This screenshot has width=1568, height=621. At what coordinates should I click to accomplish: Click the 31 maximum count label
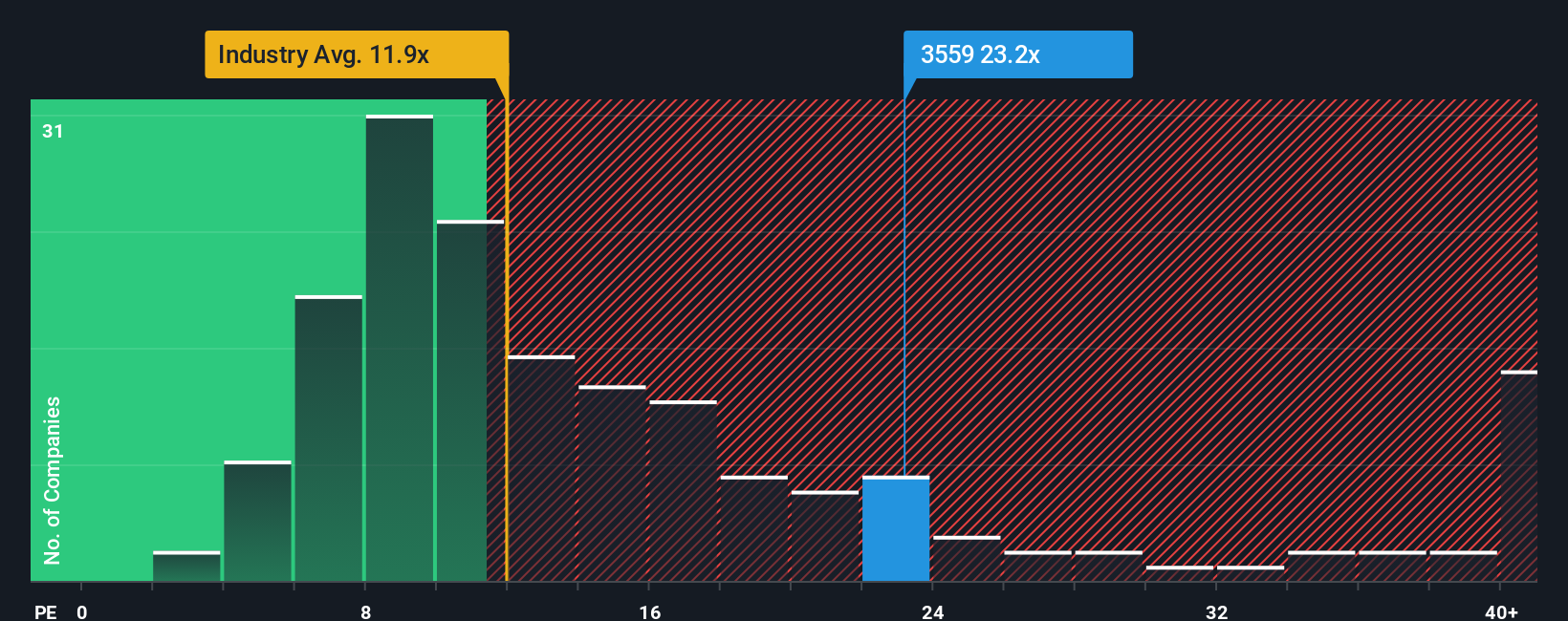click(53, 131)
